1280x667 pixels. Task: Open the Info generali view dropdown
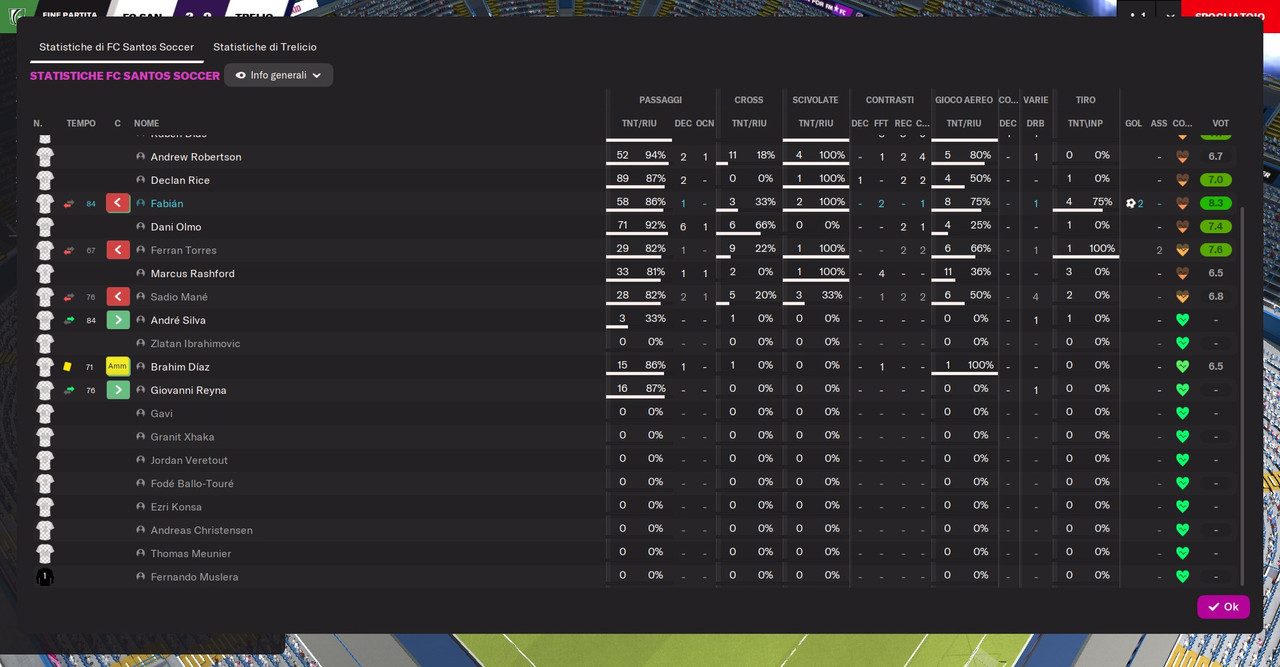click(278, 75)
